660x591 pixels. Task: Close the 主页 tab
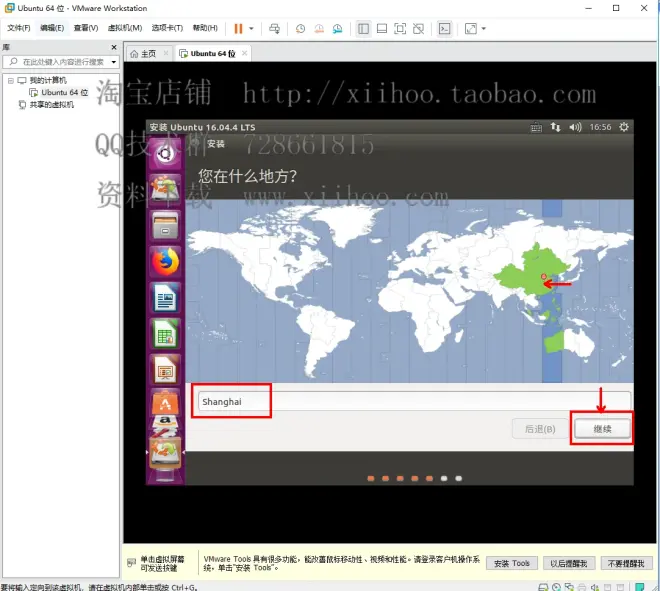tap(166, 53)
